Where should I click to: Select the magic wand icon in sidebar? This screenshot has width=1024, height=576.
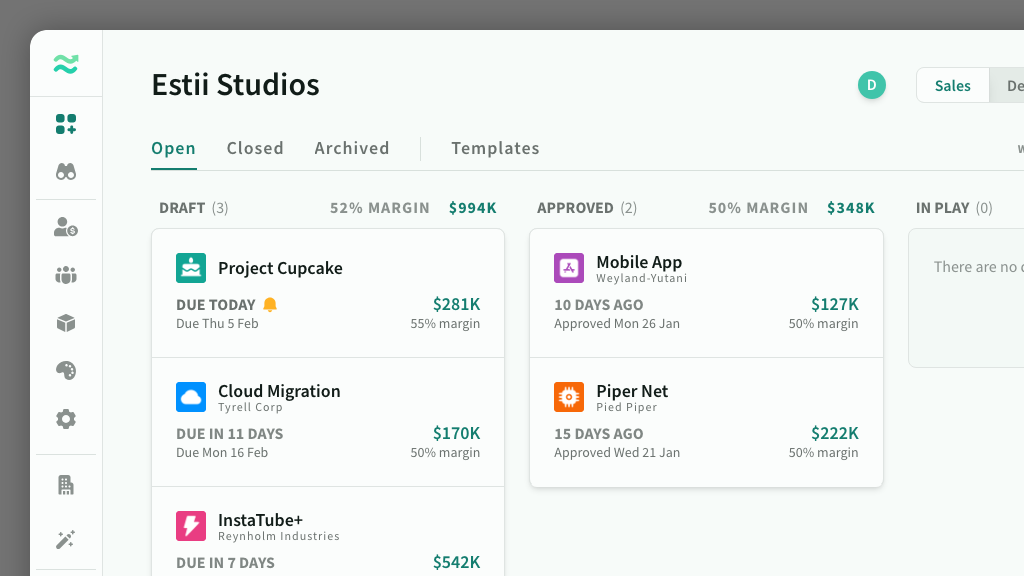pyautogui.click(x=66, y=540)
